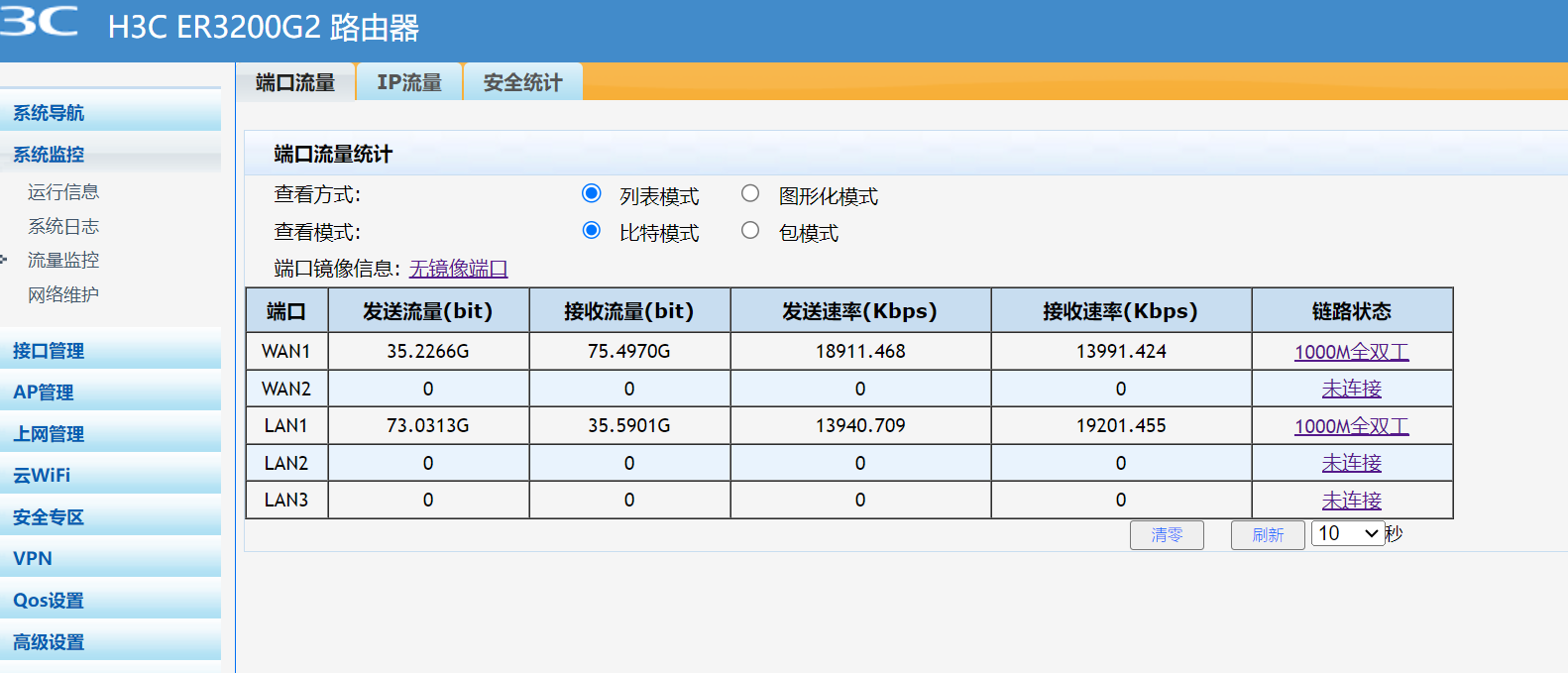The image size is (1568, 673).
Task: Expand 接口管理 sidebar menu
Action: pyautogui.click(x=110, y=350)
